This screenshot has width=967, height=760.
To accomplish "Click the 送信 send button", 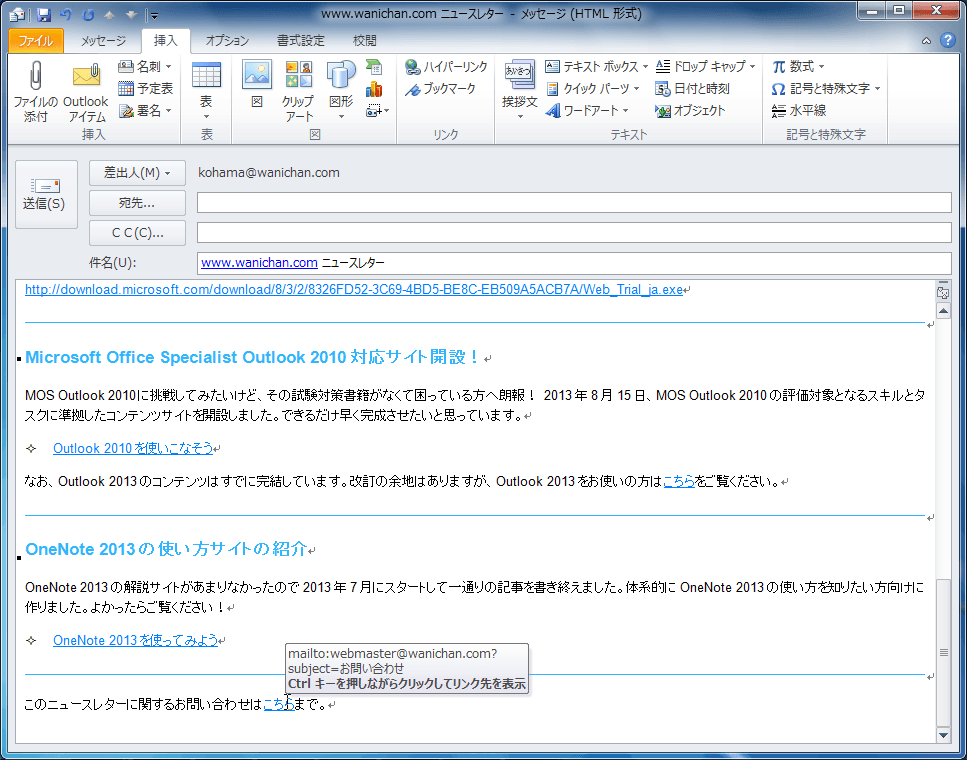I will tap(46, 194).
